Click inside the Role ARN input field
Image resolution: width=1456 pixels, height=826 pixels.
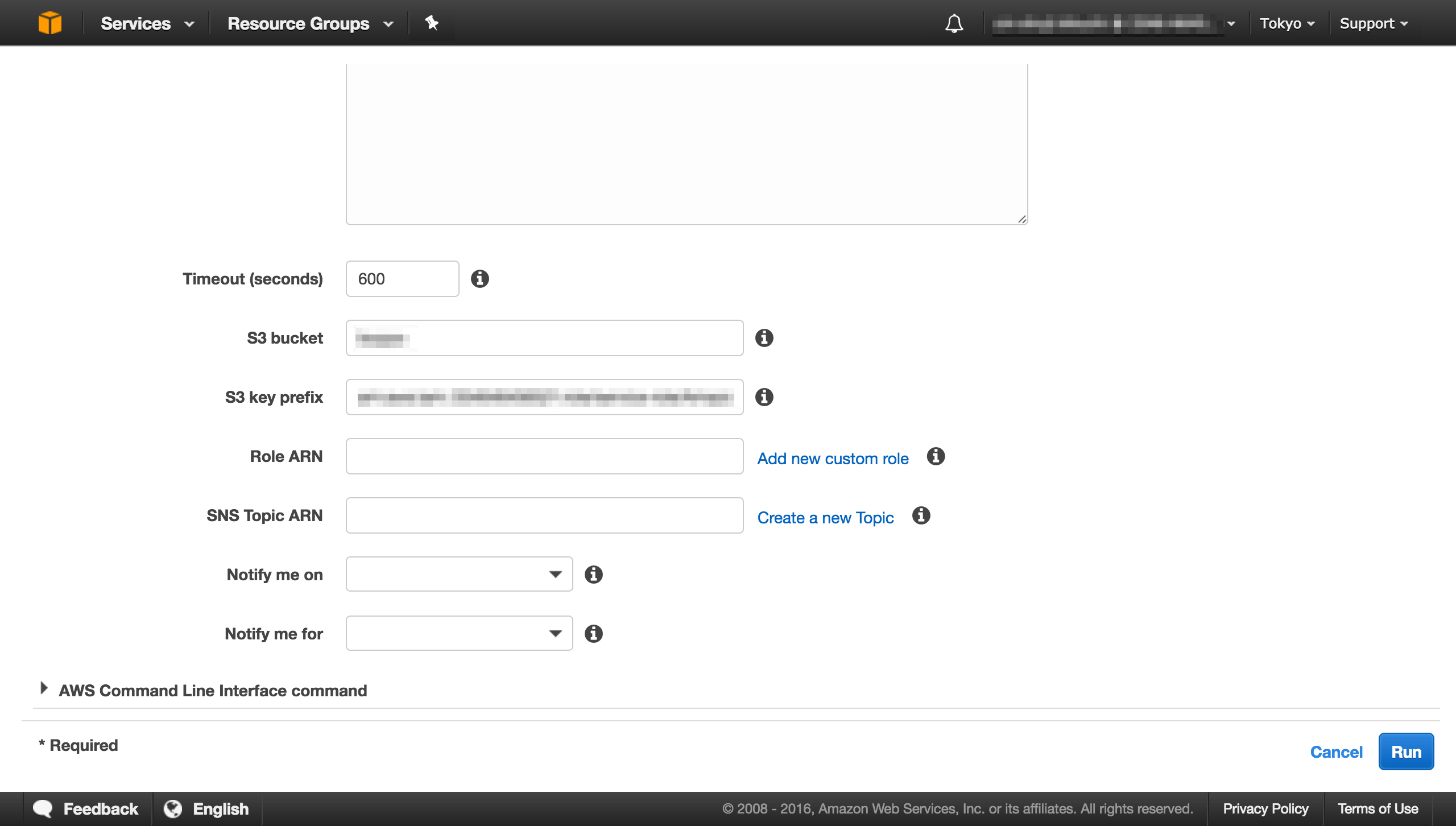pyautogui.click(x=544, y=456)
